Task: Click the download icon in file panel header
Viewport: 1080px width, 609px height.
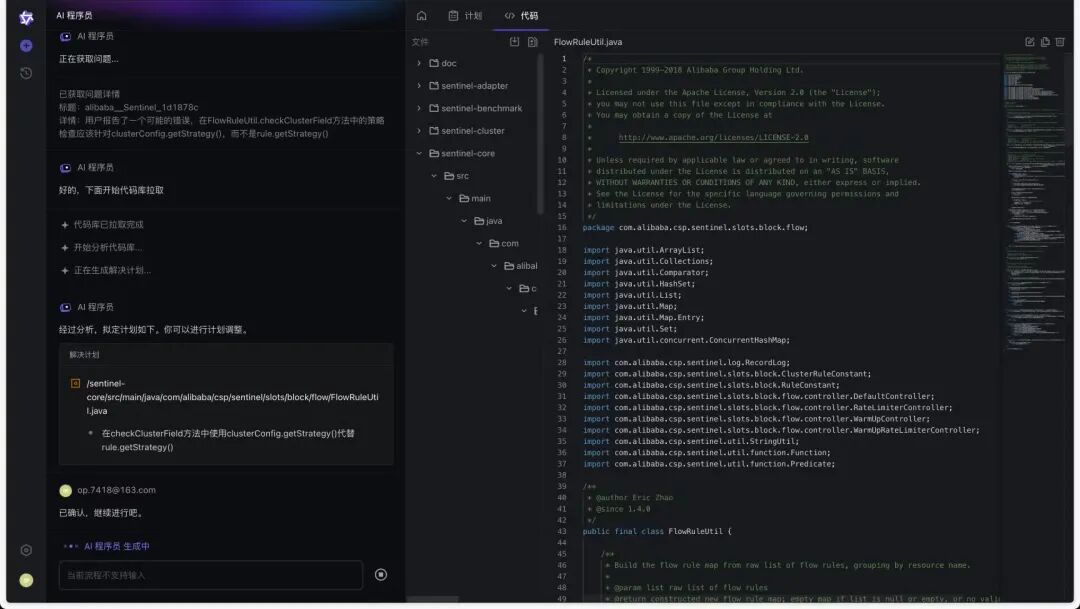Action: pos(515,42)
